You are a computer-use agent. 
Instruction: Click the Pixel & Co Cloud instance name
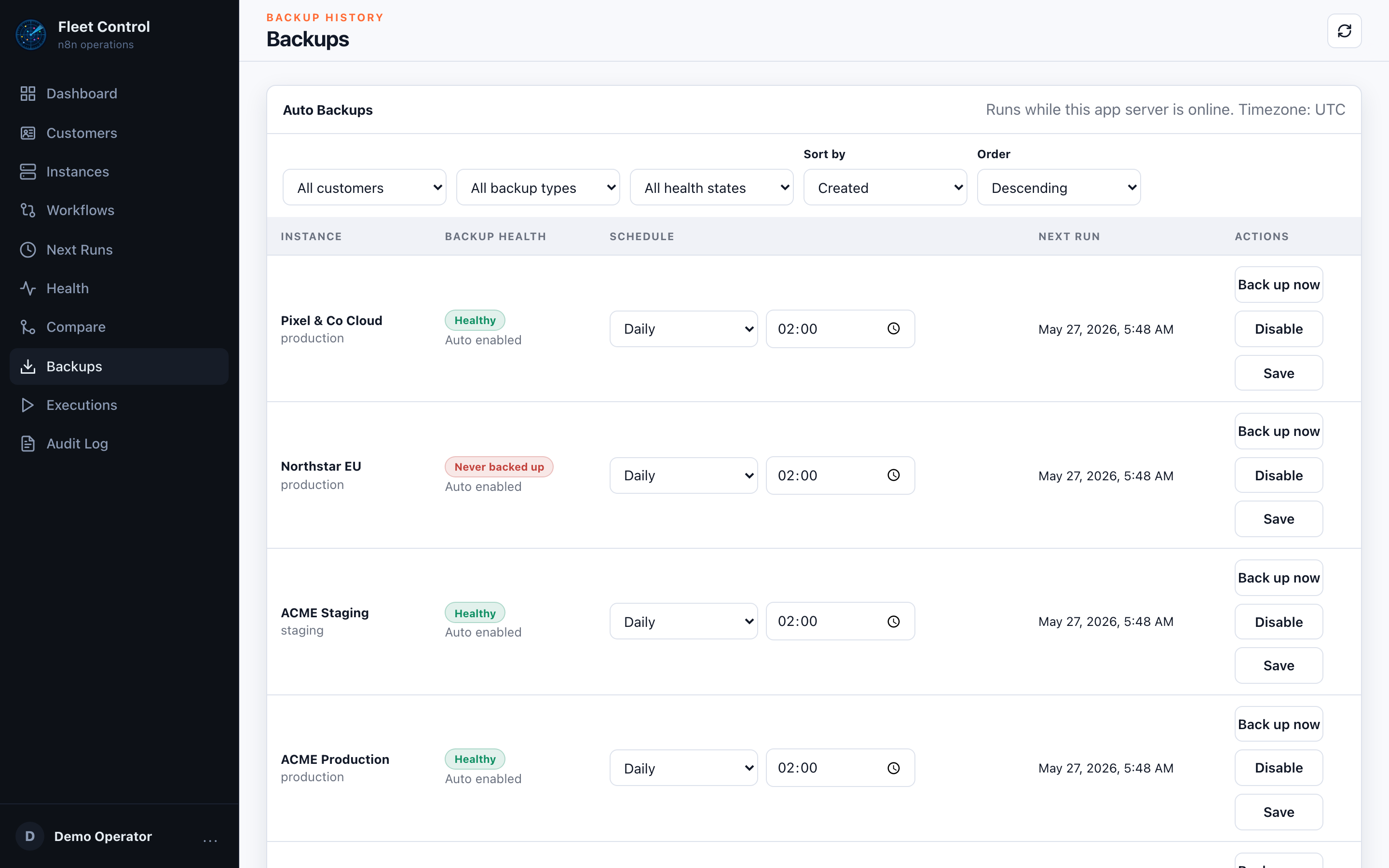(x=331, y=320)
